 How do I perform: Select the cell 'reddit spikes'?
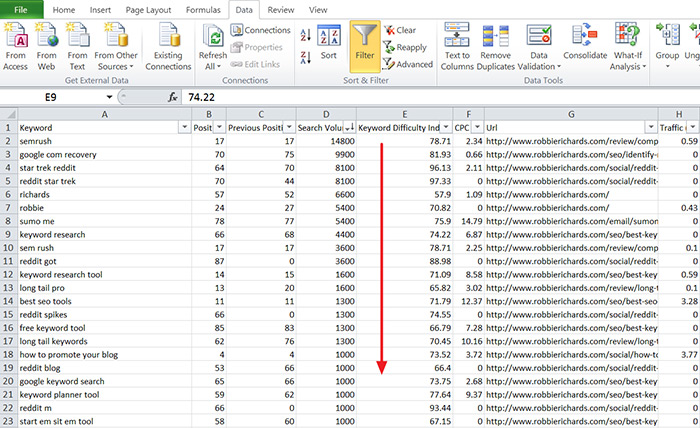[x=104, y=315]
